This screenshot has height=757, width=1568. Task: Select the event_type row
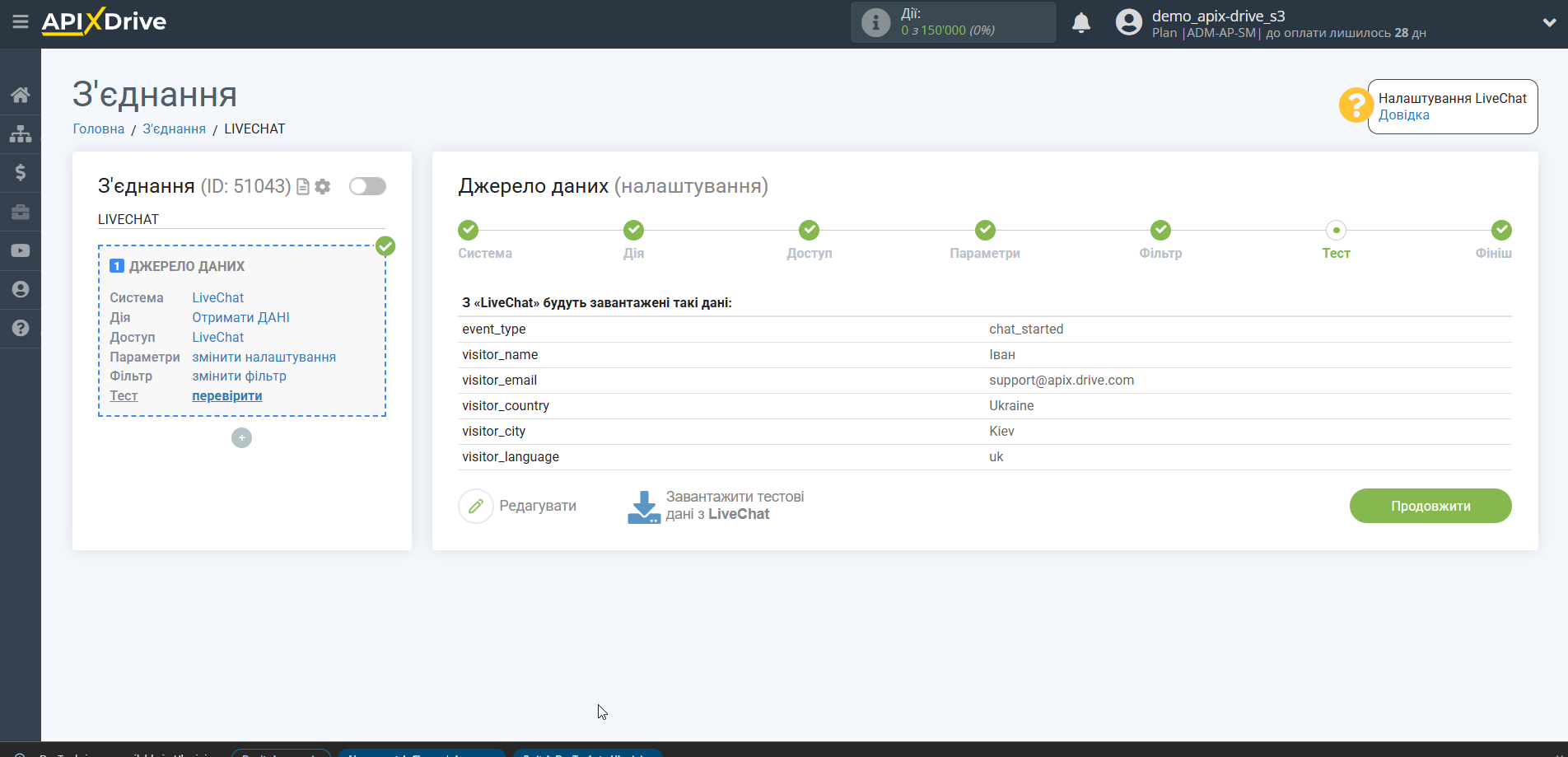click(985, 329)
